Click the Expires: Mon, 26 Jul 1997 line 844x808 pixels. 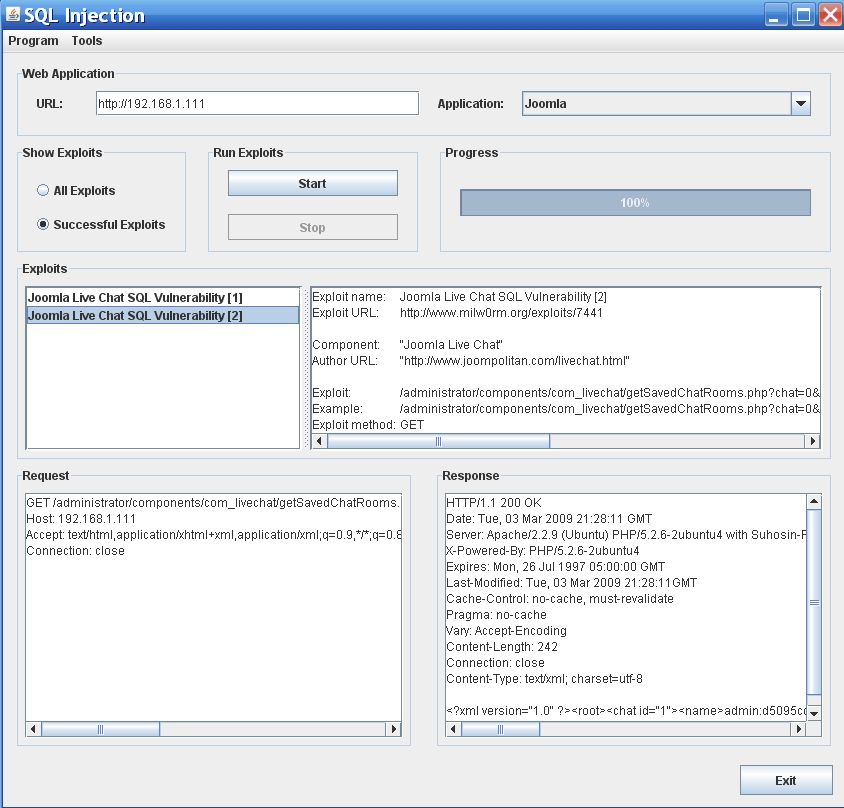555,567
